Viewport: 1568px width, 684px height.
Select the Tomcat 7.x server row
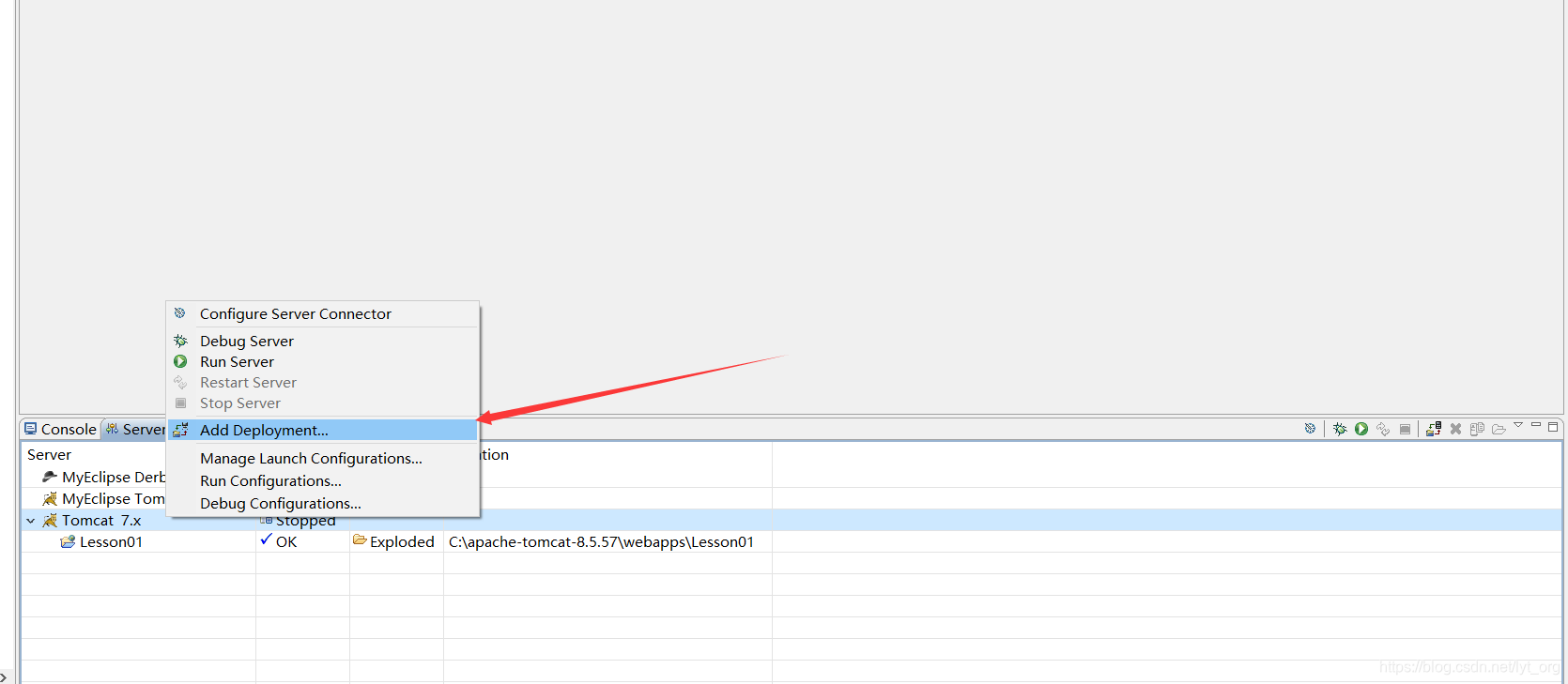pyautogui.click(x=792, y=521)
